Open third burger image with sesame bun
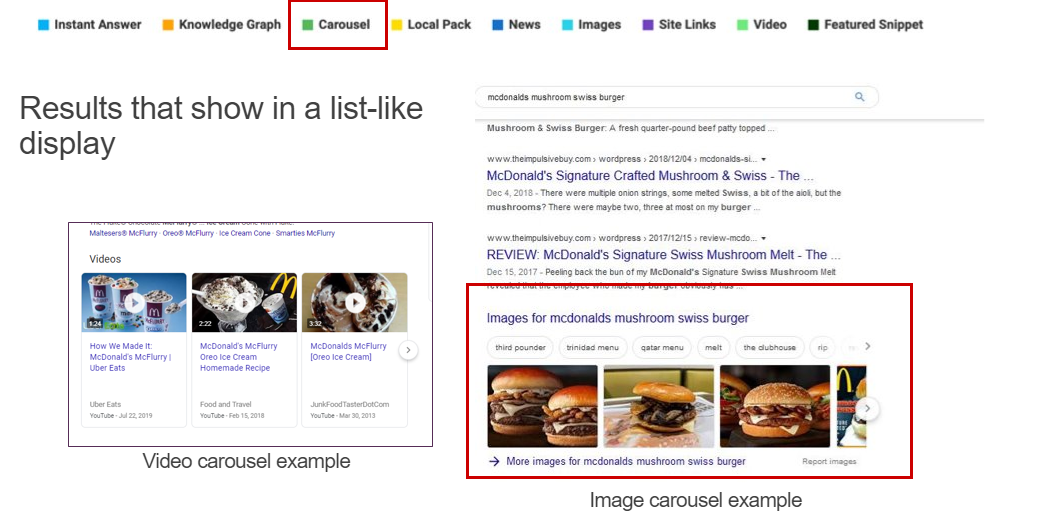 (775, 406)
